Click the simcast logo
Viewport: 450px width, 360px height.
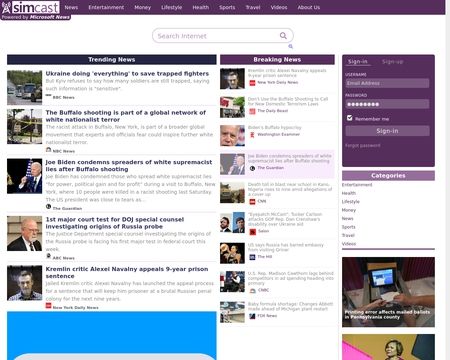click(x=30, y=7)
